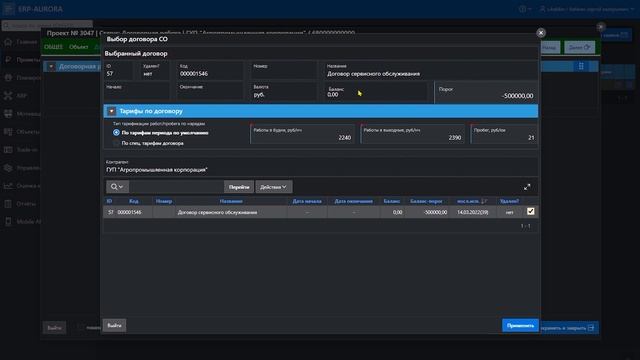This screenshot has height=360, width=640.
Task: Click the magnifier search icon in the contract list
Action: tap(117, 187)
